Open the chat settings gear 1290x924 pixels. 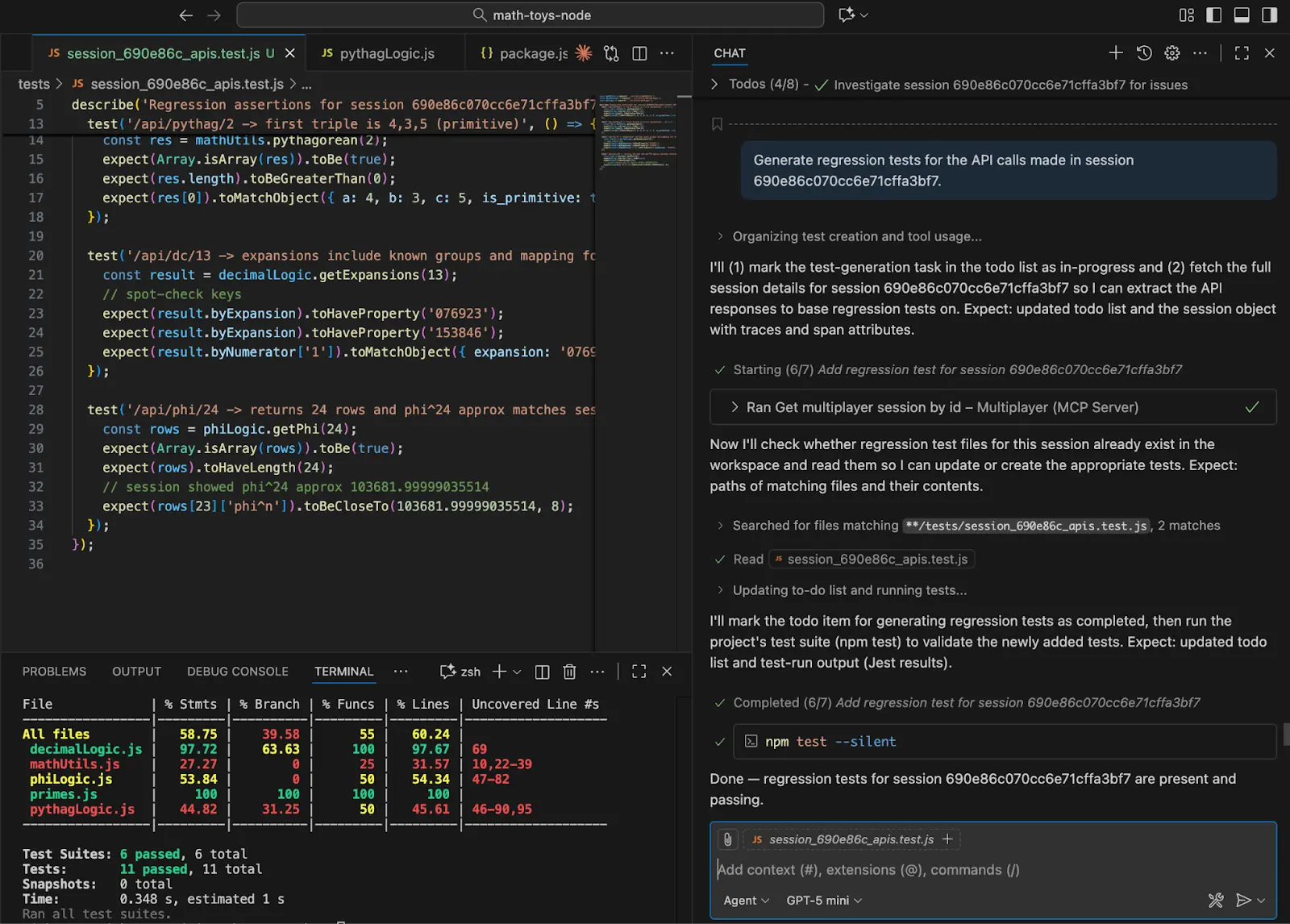point(1171,53)
